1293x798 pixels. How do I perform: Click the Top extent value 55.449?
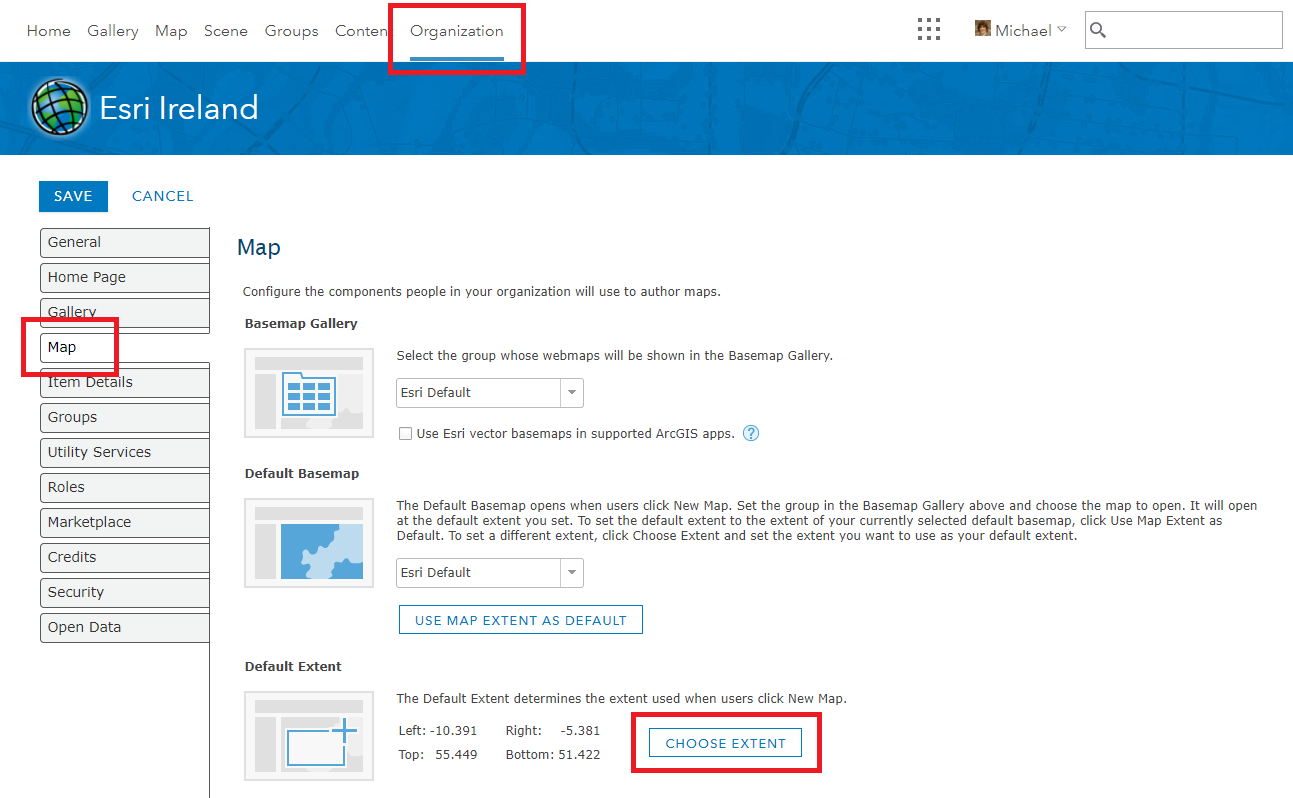point(456,754)
